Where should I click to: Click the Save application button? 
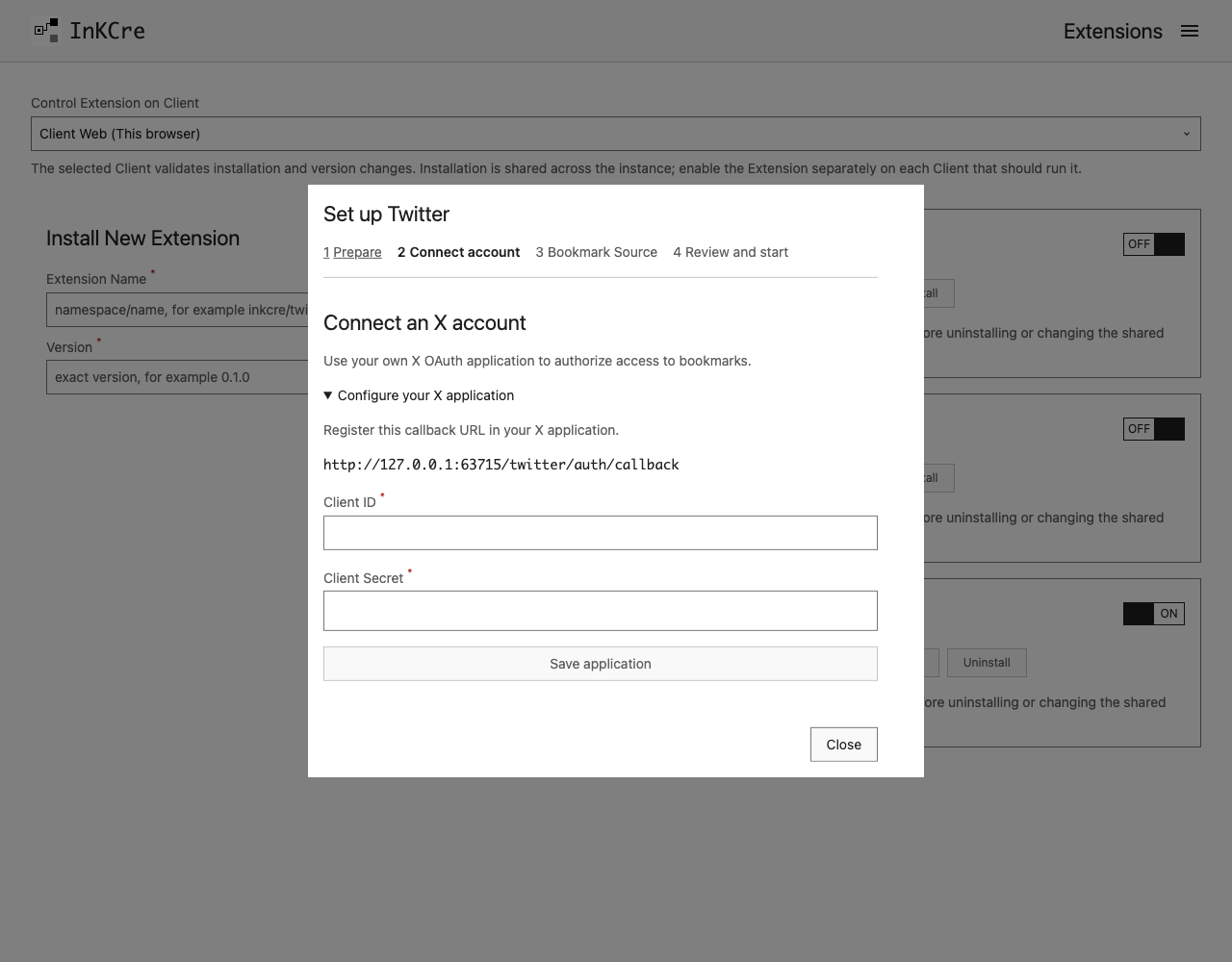point(601,664)
